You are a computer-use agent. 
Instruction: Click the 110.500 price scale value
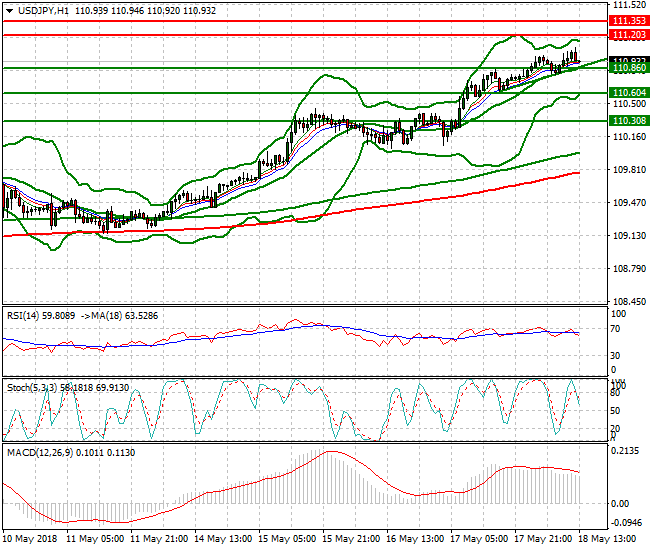629,104
